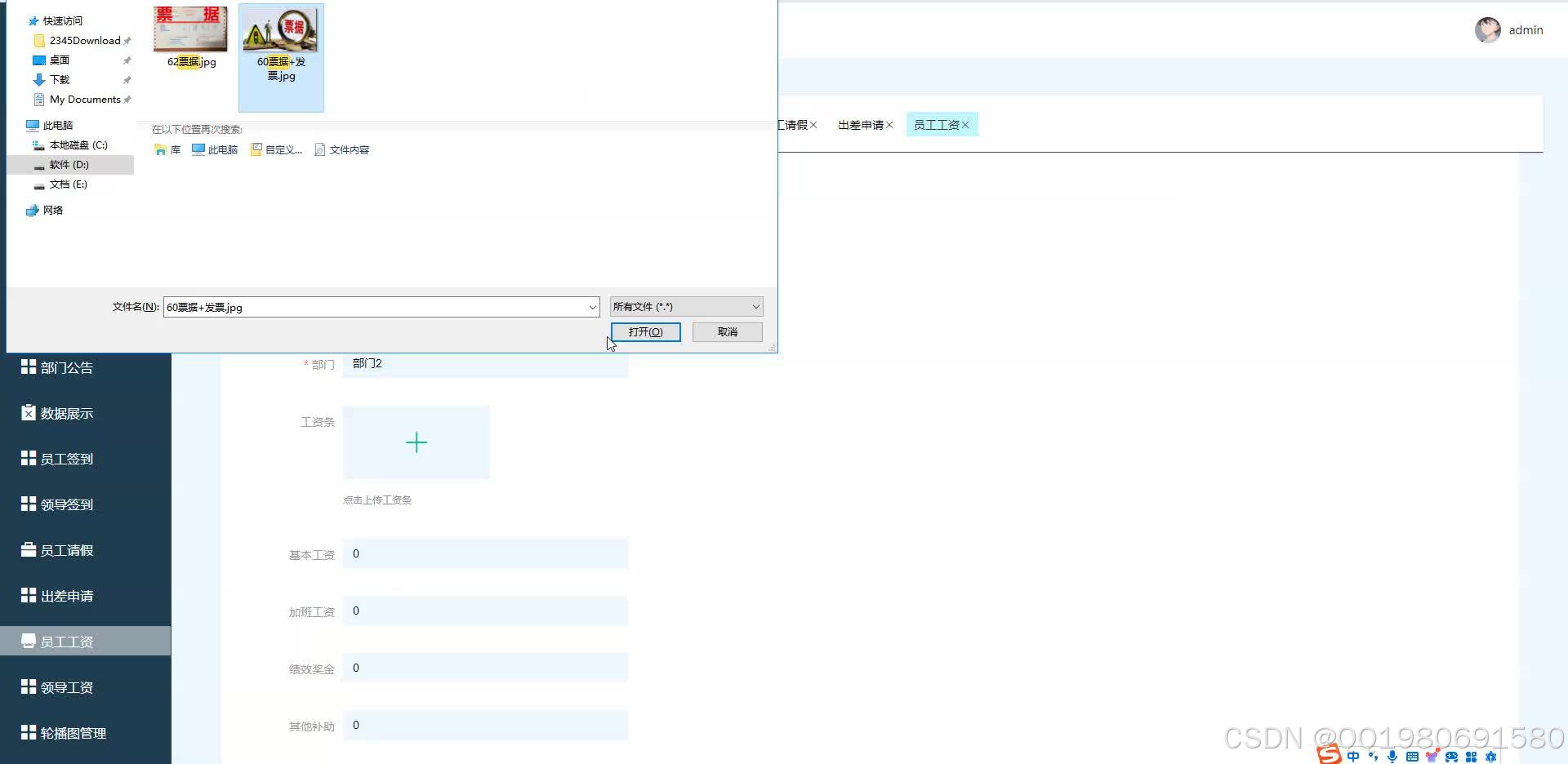Search again in 此电脑 location

215,149
